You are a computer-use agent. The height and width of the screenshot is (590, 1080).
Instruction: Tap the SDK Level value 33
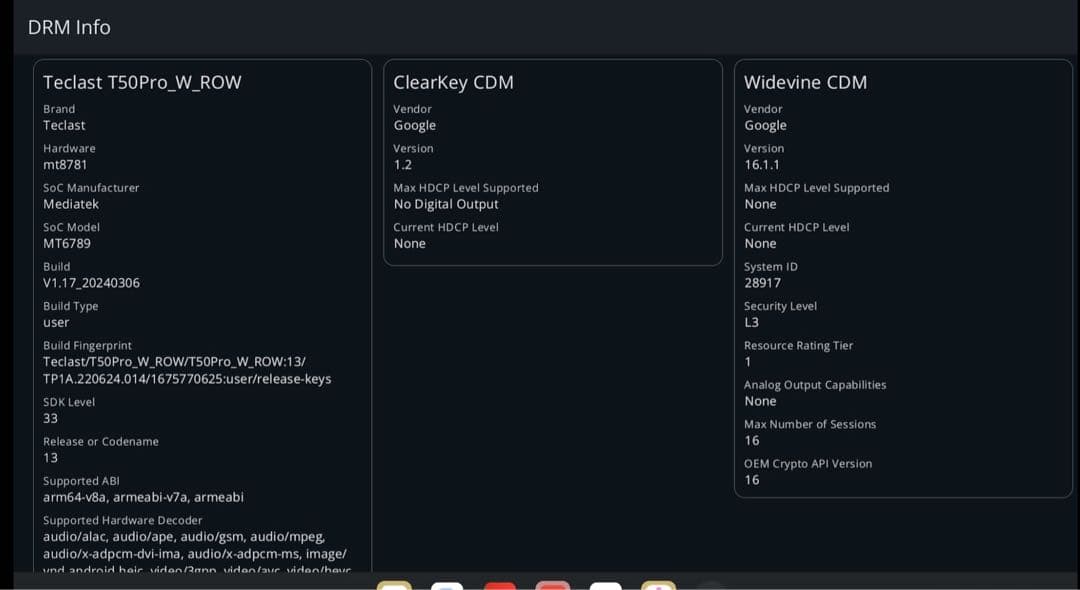pyautogui.click(x=50, y=418)
